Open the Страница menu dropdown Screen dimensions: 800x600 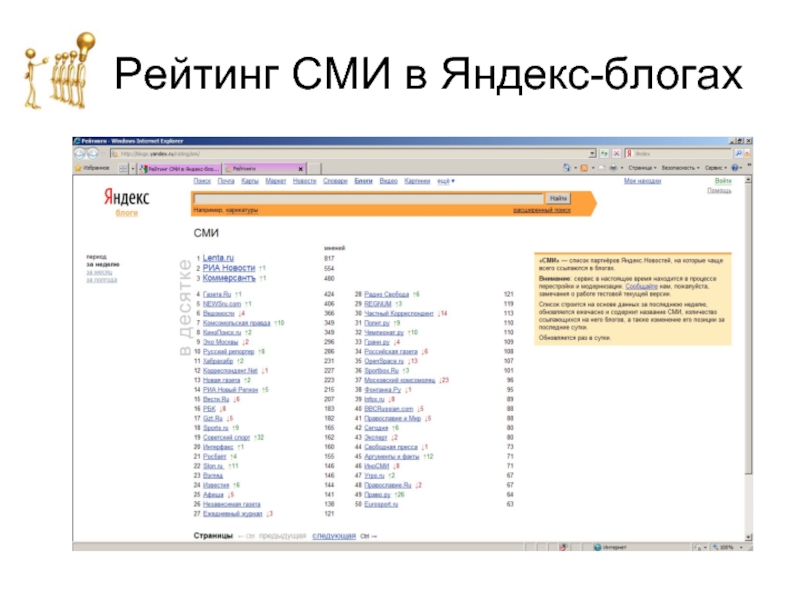(642, 167)
